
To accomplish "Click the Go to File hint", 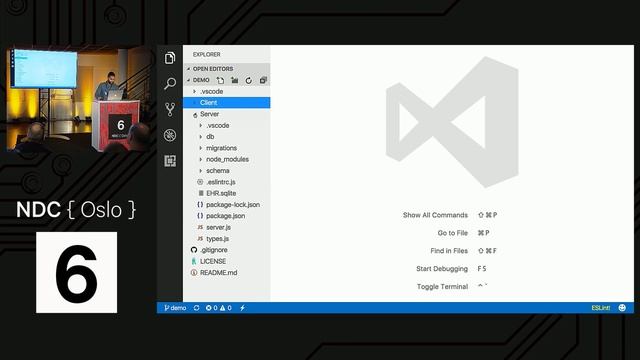I will point(463,233).
